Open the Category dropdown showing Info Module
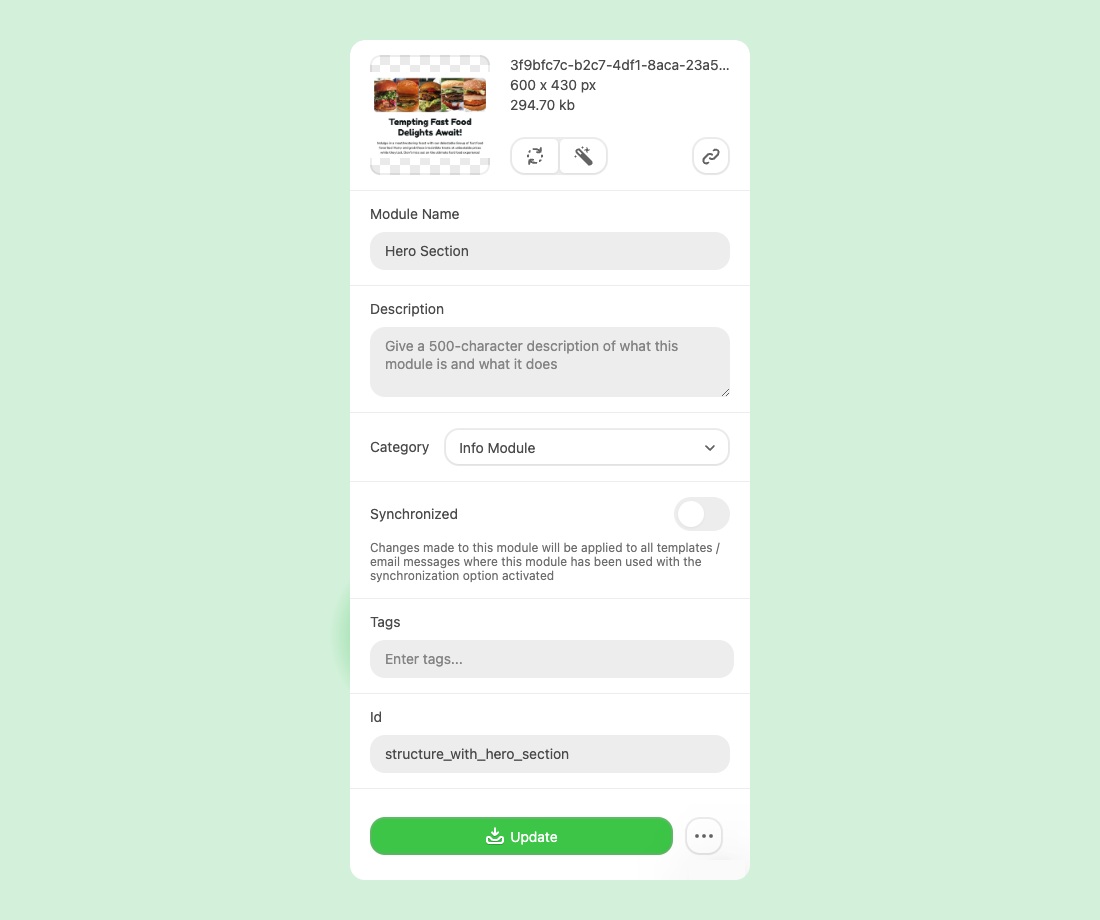1100x920 pixels. [x=586, y=448]
